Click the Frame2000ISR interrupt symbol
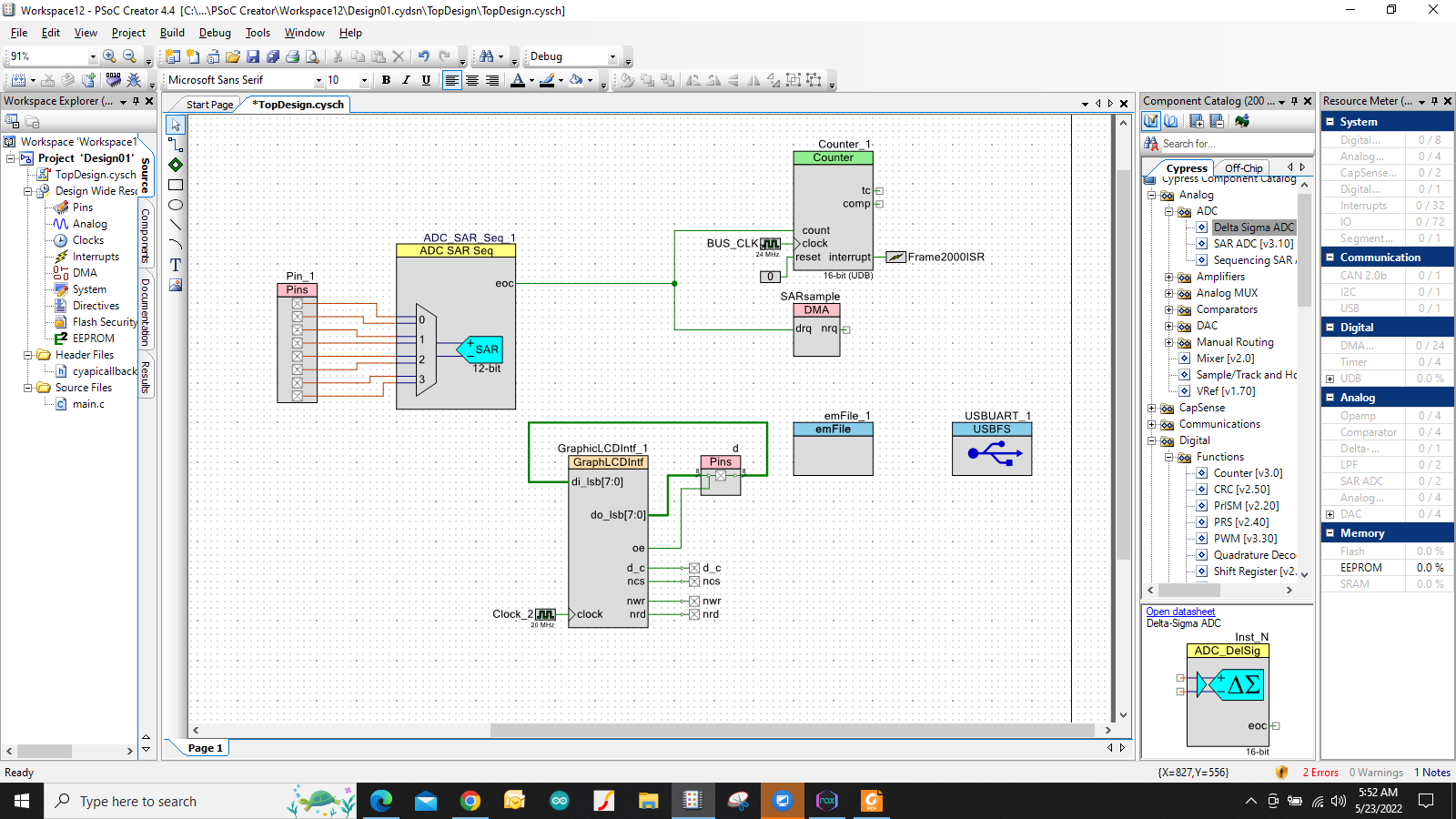Screen dimensions: 1456x819 click(x=896, y=258)
